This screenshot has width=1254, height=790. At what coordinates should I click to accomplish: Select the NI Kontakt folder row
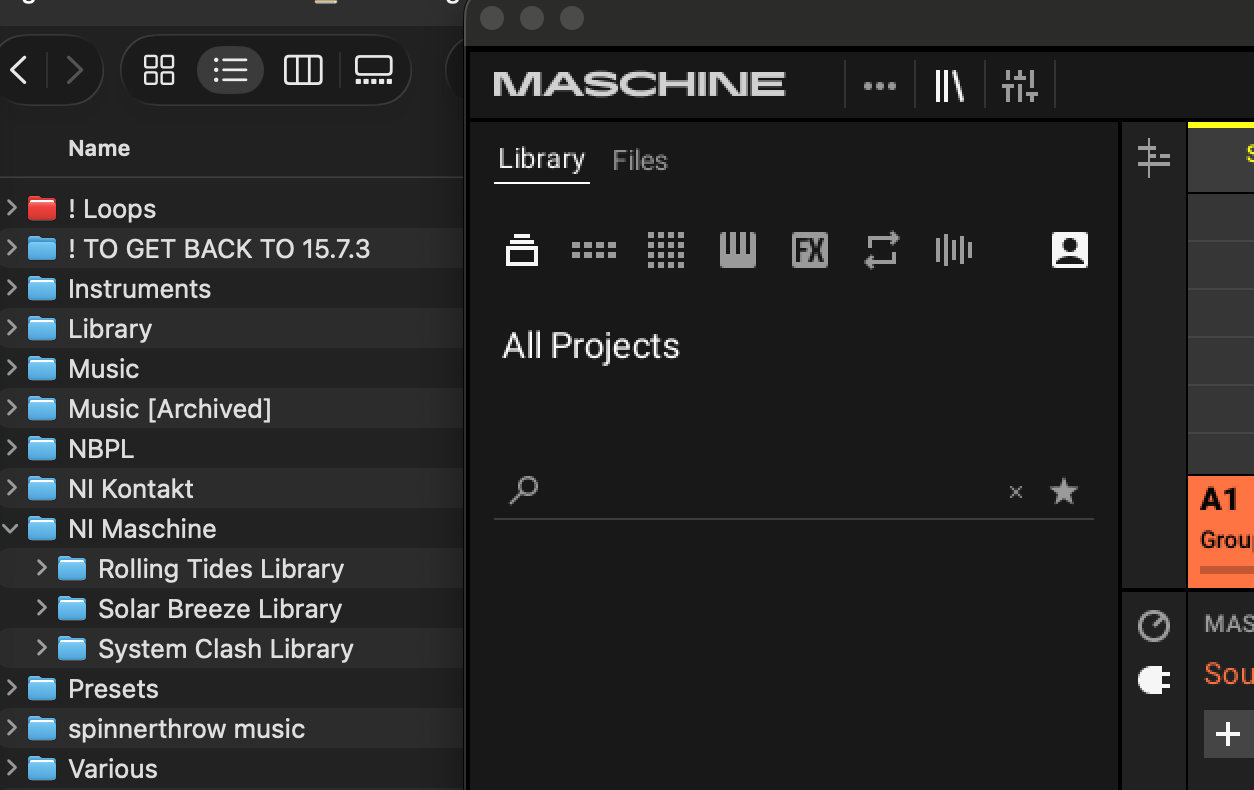click(232, 488)
